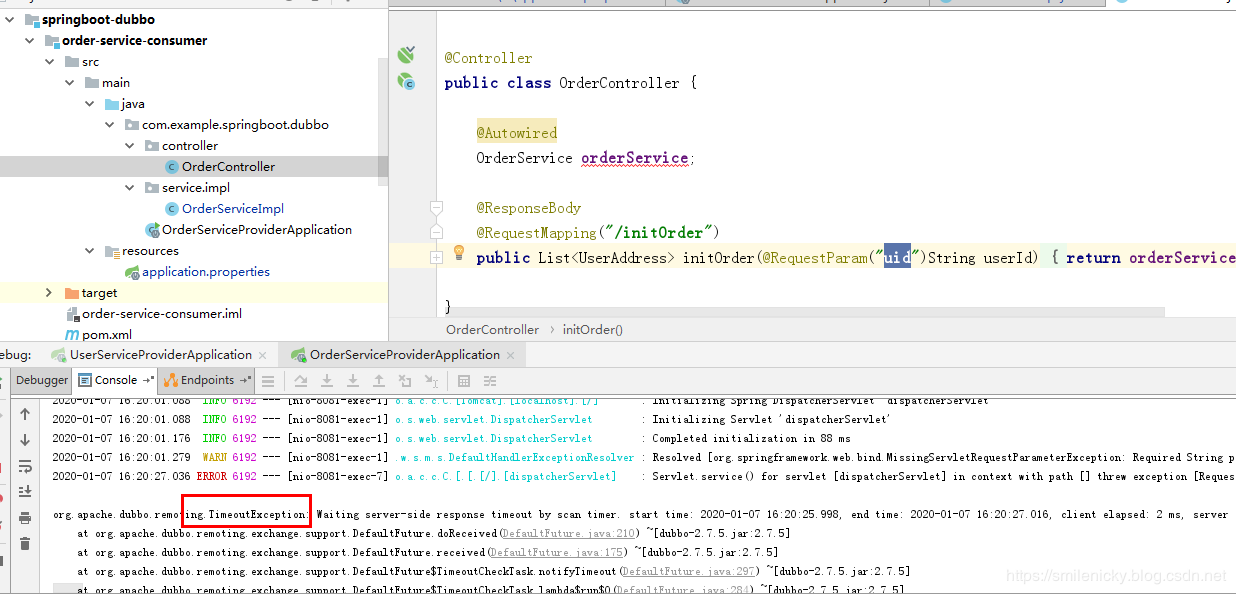Viewport: 1236px width, 594px height.
Task: Click the Step Out debugger icon
Action: click(379, 381)
